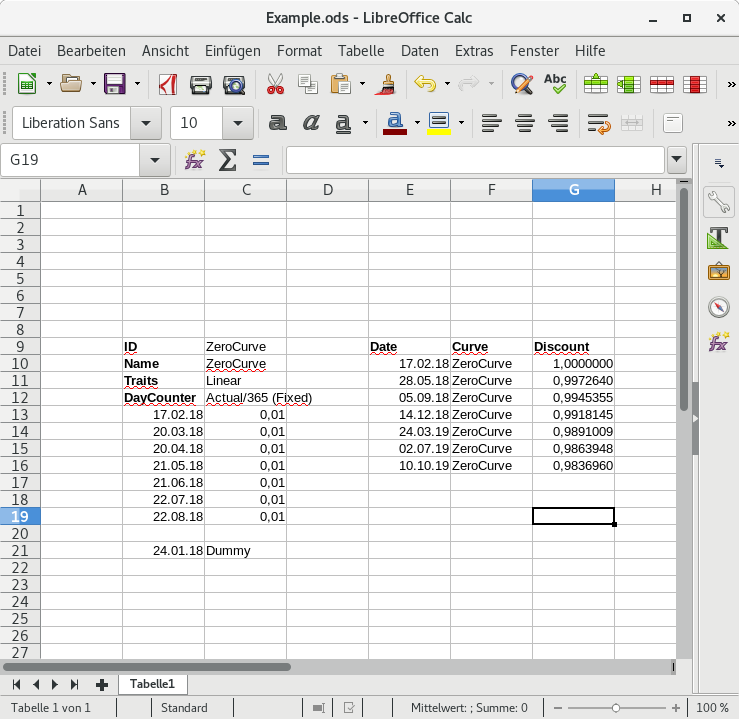Apply the dark red font color
This screenshot has height=719, width=739.
point(395,123)
